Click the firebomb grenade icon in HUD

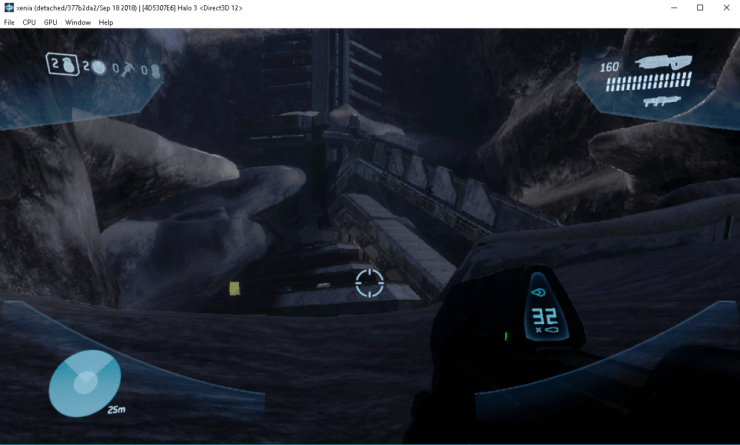point(155,71)
